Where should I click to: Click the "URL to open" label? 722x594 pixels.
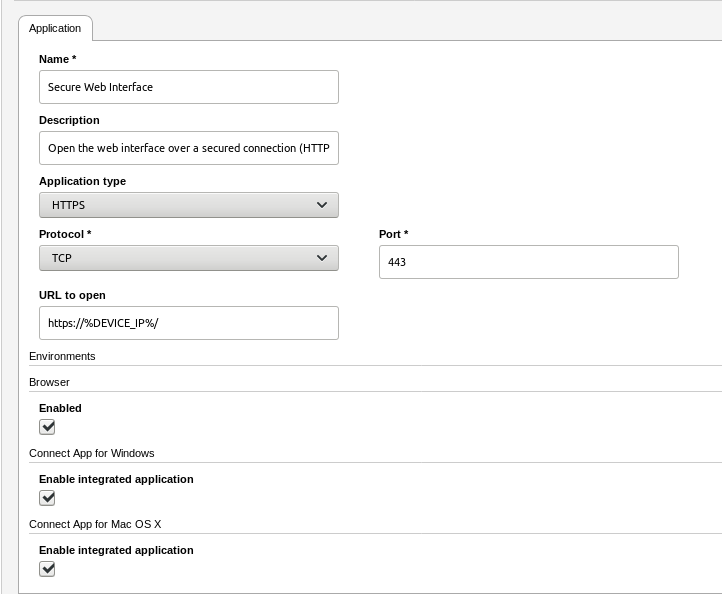(x=72, y=295)
